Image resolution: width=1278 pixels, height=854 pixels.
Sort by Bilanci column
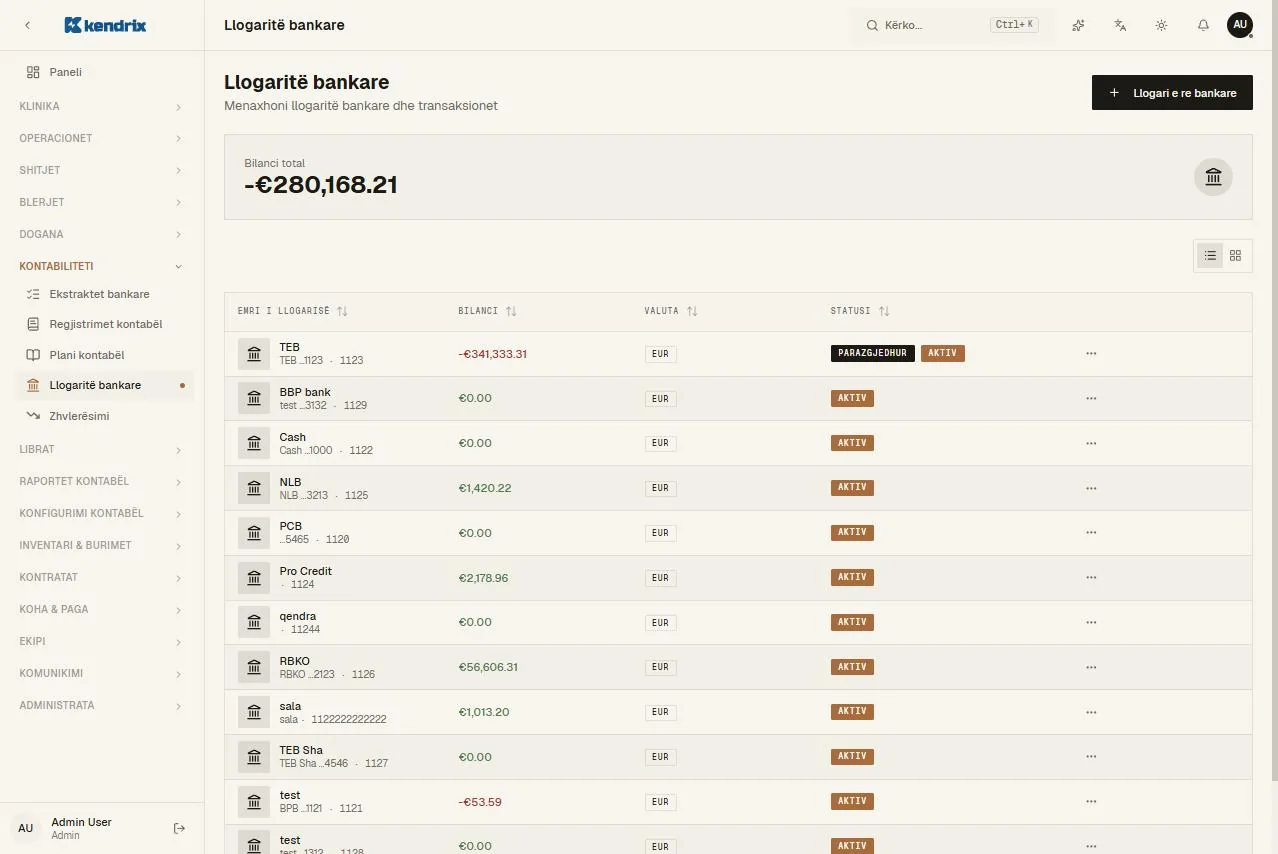click(488, 311)
